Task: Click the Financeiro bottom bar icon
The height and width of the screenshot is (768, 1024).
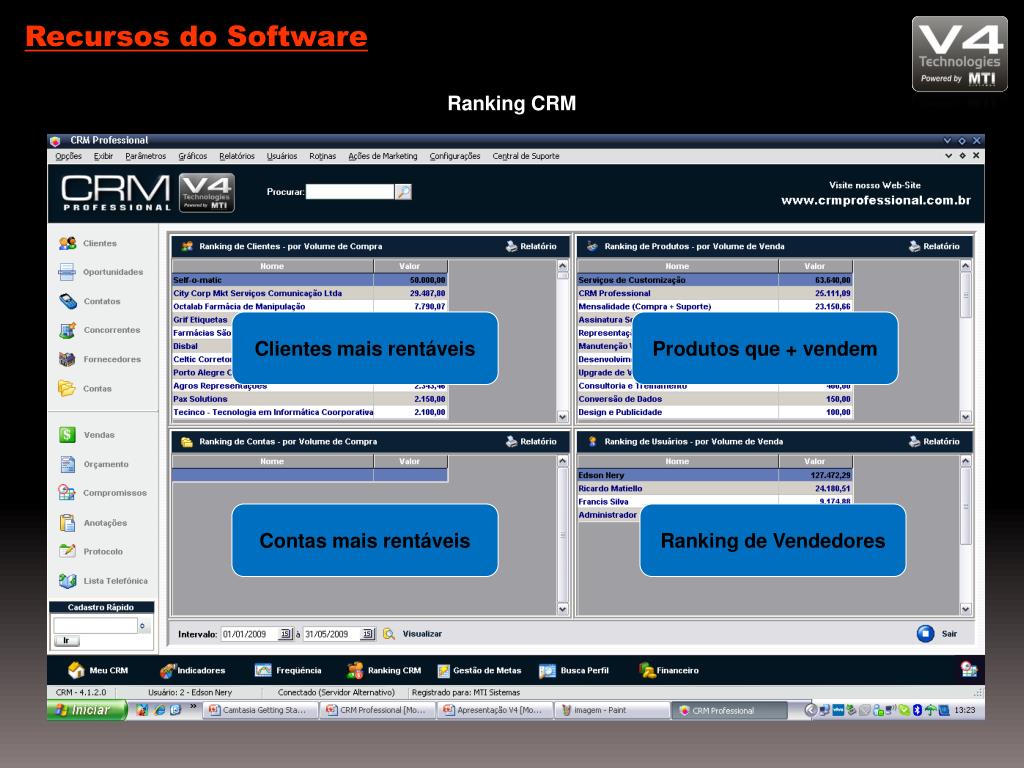Action: tap(647, 670)
